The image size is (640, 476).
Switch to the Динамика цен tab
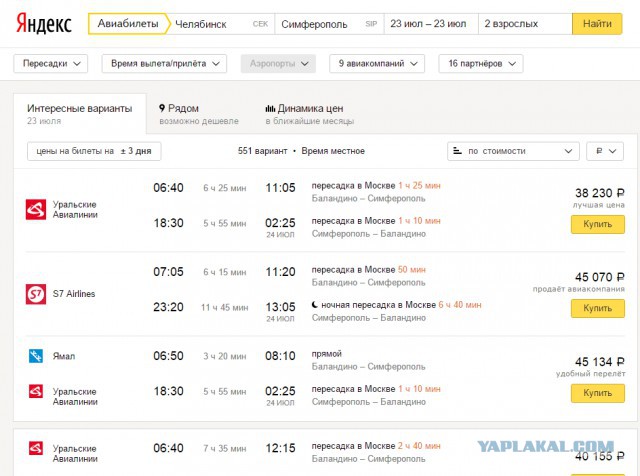click(x=309, y=114)
